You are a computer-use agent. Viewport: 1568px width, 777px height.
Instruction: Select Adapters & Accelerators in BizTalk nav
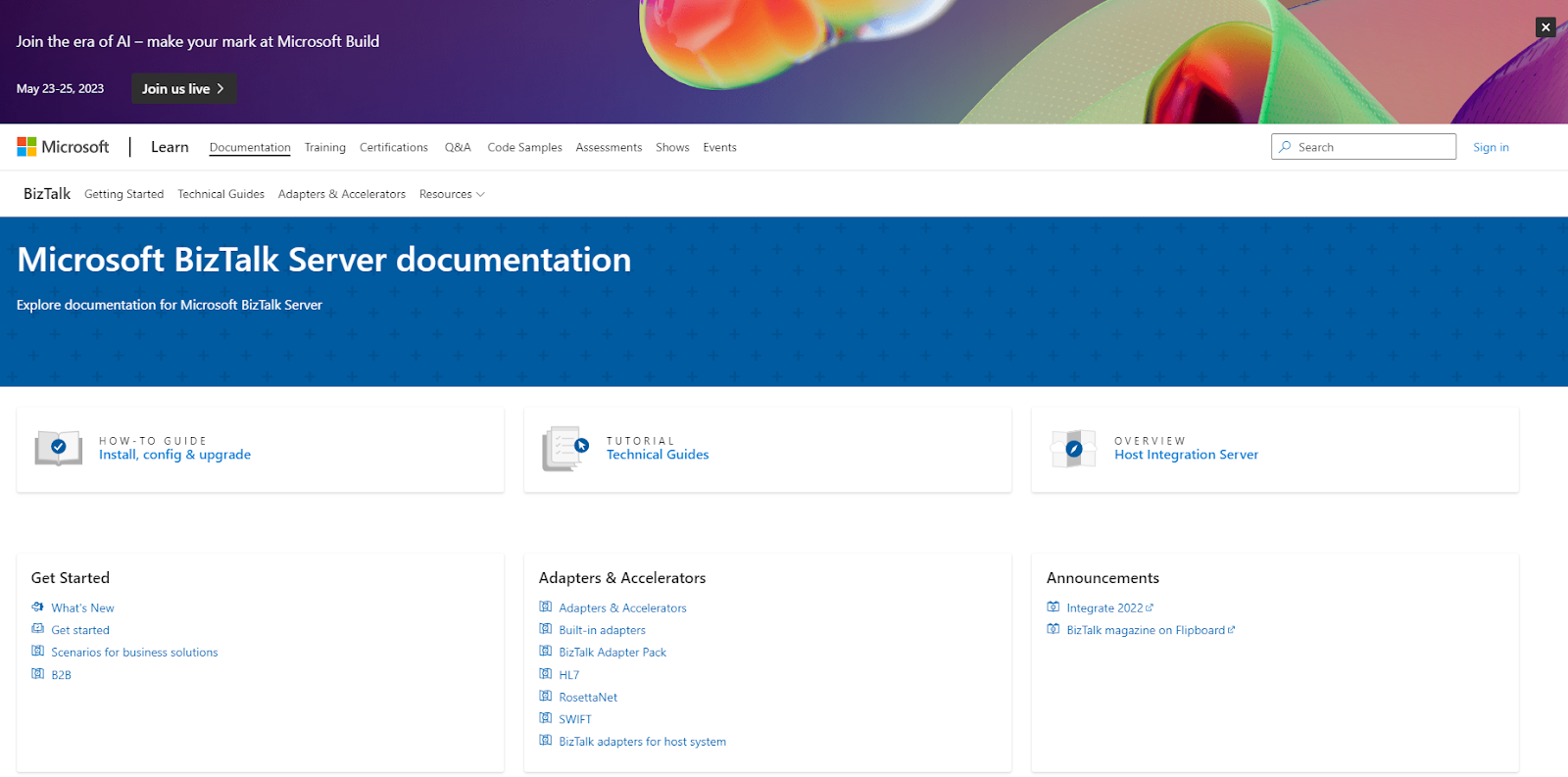341,194
